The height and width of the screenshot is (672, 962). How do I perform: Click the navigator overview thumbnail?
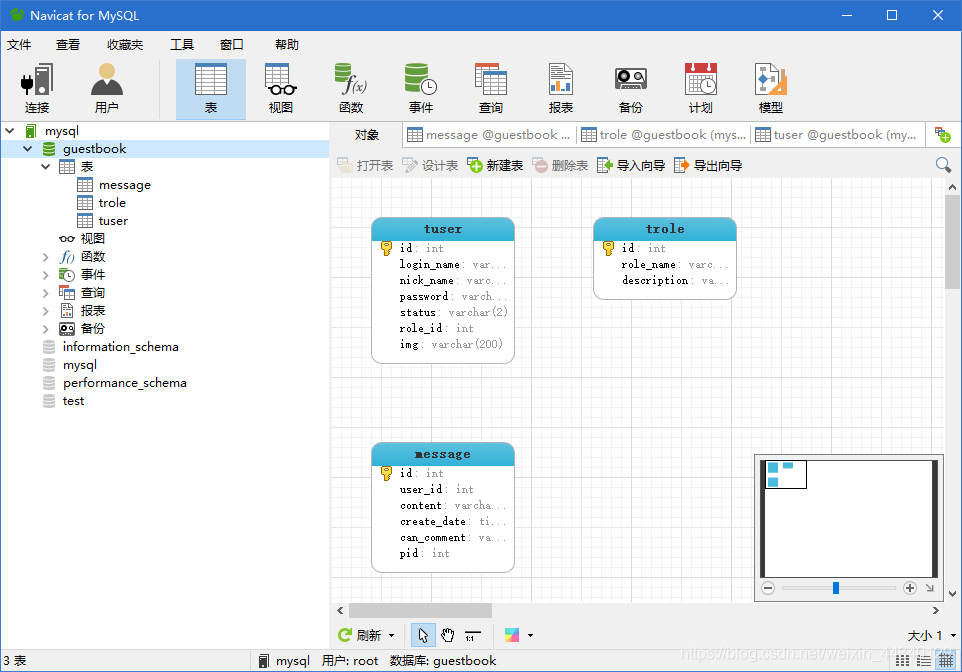[x=850, y=519]
